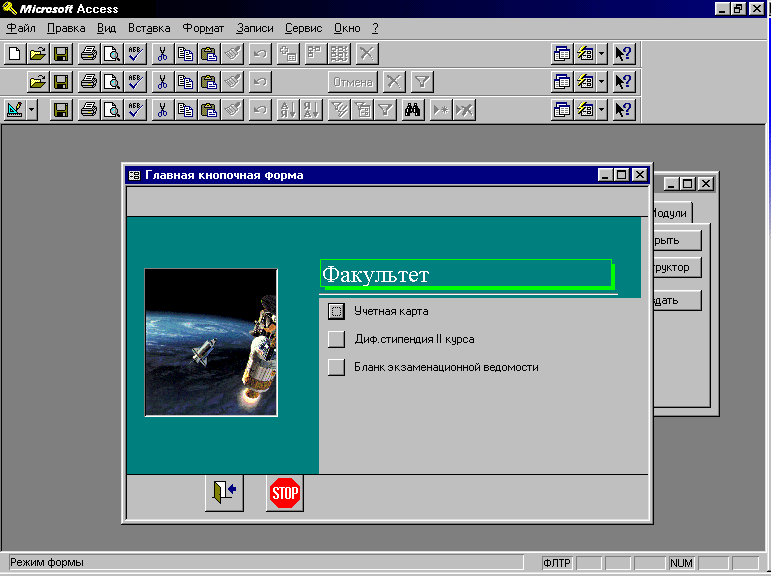
Task: Open print preview in the top toolbar row
Action: click(x=112, y=54)
